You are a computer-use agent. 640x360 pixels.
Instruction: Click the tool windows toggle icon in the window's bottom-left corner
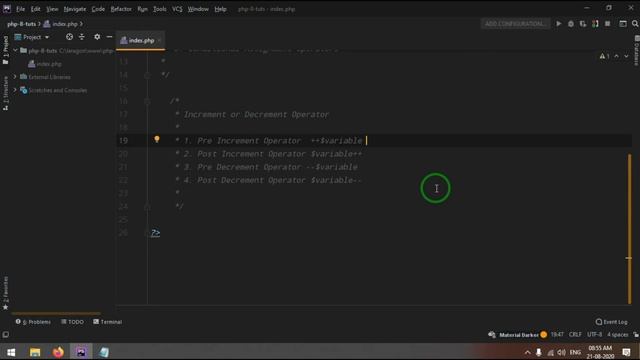6,335
